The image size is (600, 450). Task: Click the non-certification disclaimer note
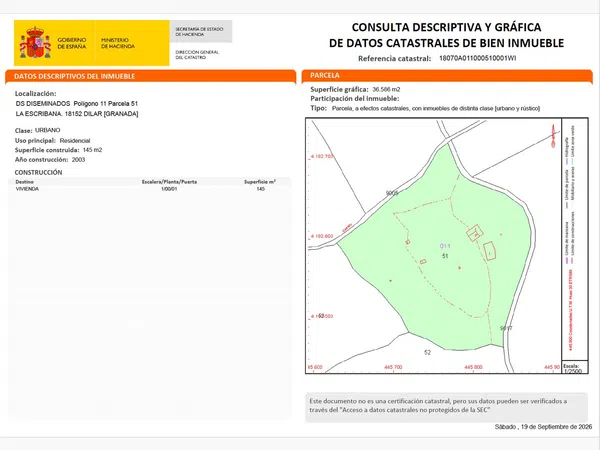446,407
